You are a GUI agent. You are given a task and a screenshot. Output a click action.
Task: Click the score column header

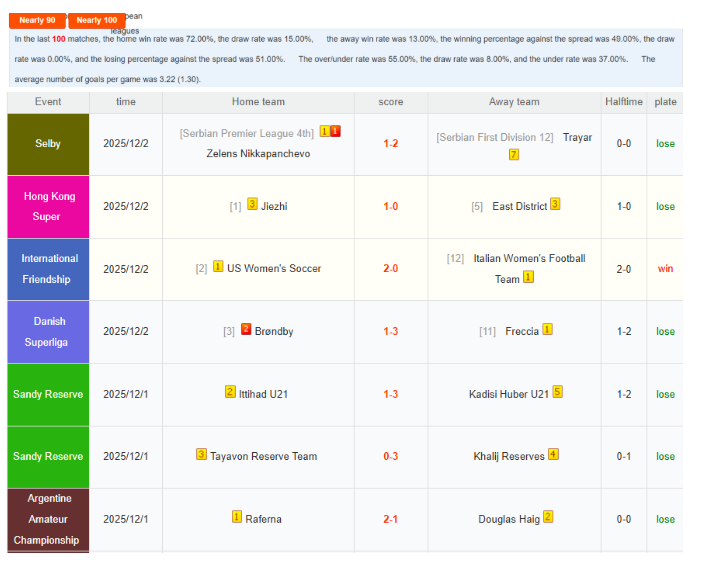[x=391, y=102]
